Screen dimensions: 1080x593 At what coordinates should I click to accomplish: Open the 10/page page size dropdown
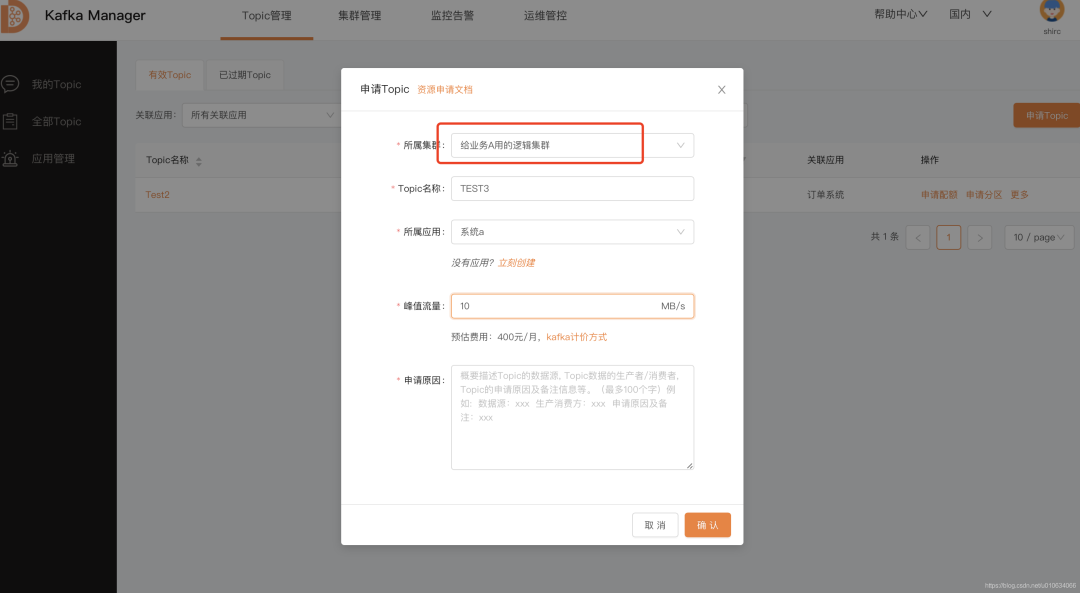pyautogui.click(x=1039, y=237)
